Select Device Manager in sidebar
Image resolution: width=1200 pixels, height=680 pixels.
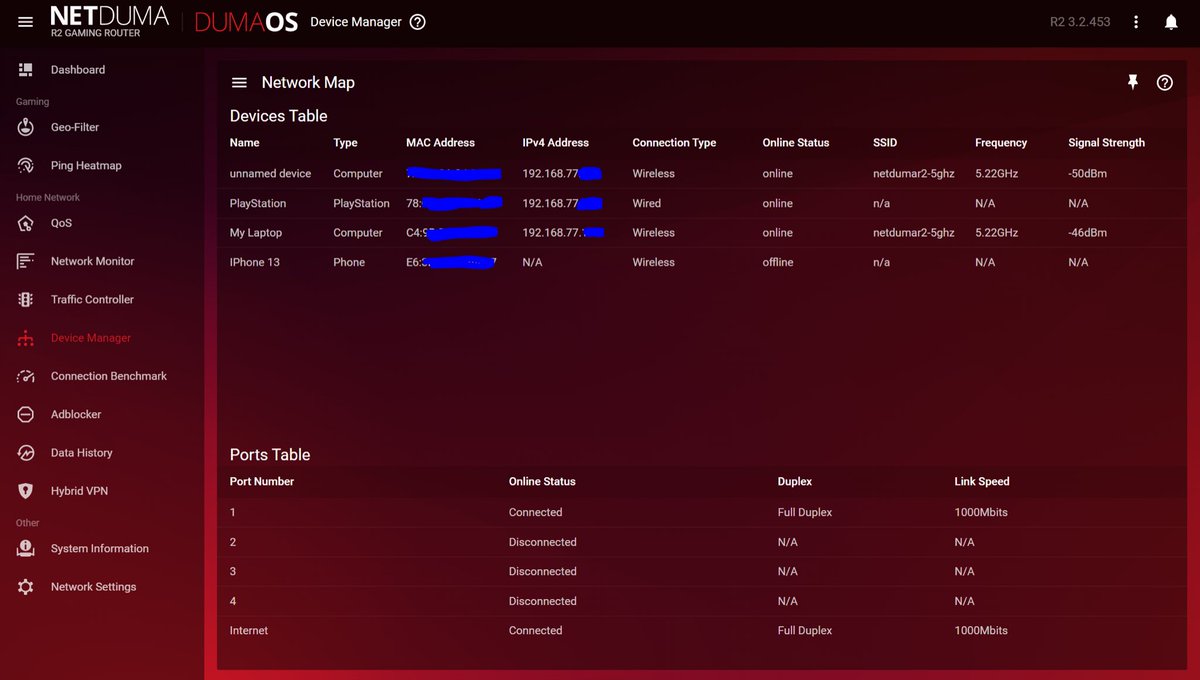pos(91,338)
